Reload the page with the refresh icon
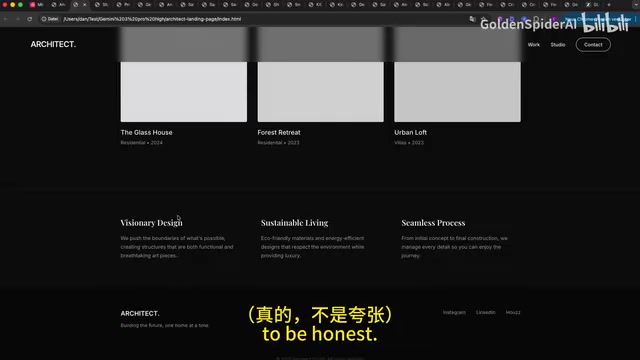Image resolution: width=640 pixels, height=360 pixels. pos(29,19)
